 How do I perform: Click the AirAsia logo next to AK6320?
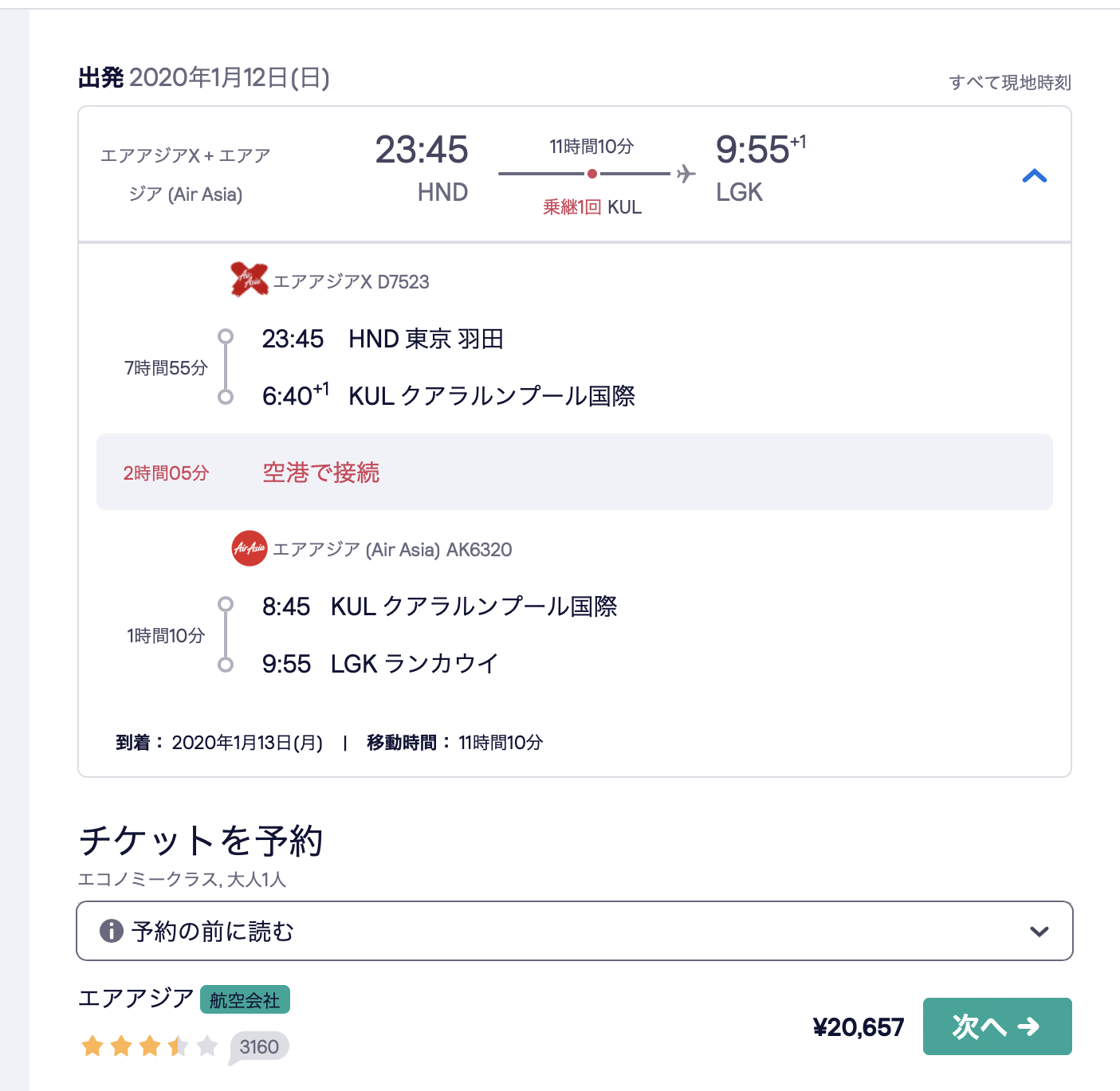pos(248,549)
